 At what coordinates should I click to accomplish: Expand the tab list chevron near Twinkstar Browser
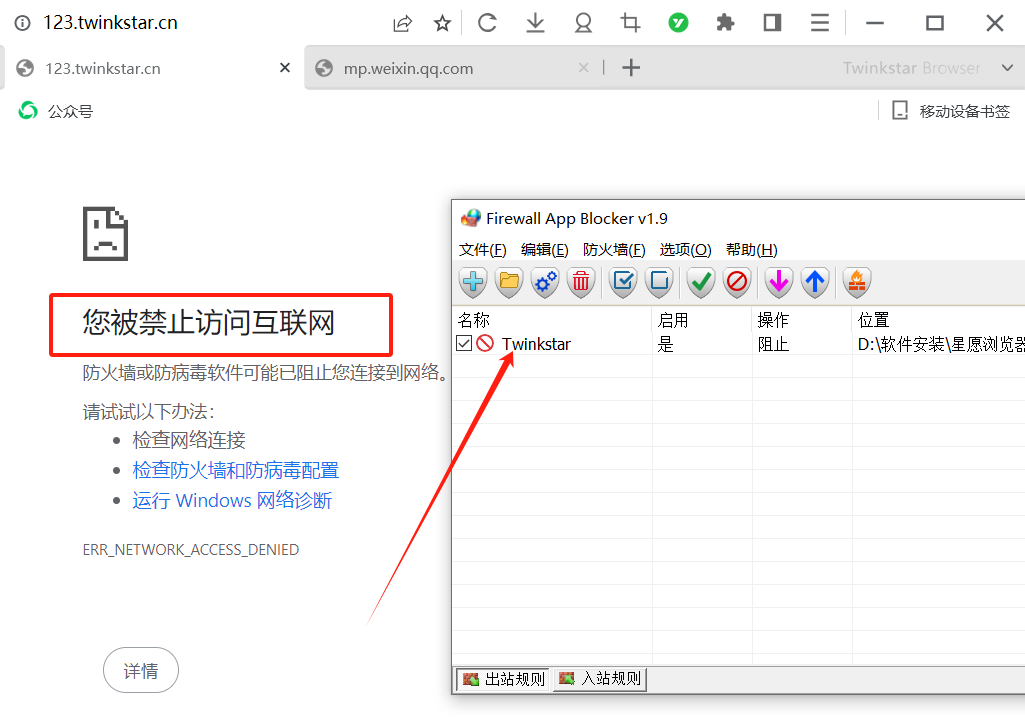[1007, 68]
